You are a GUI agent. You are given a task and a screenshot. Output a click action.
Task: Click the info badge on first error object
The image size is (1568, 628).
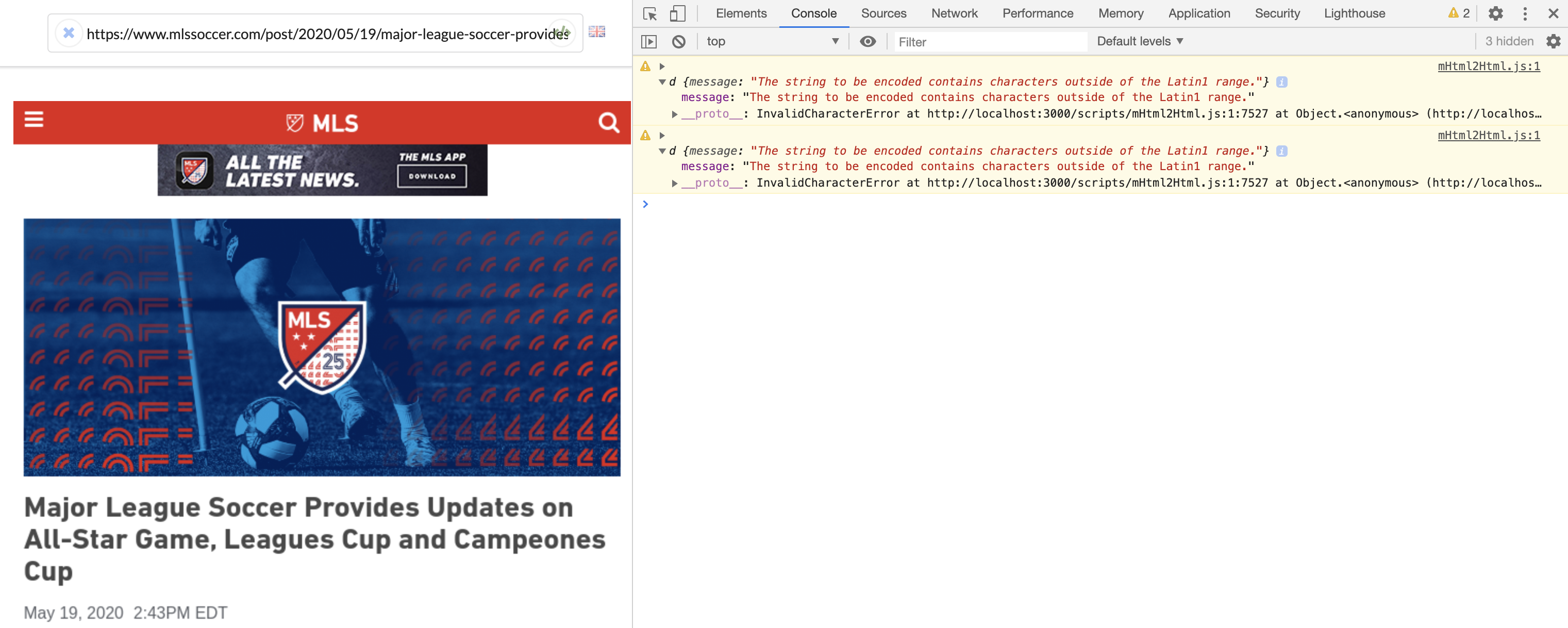(1282, 81)
